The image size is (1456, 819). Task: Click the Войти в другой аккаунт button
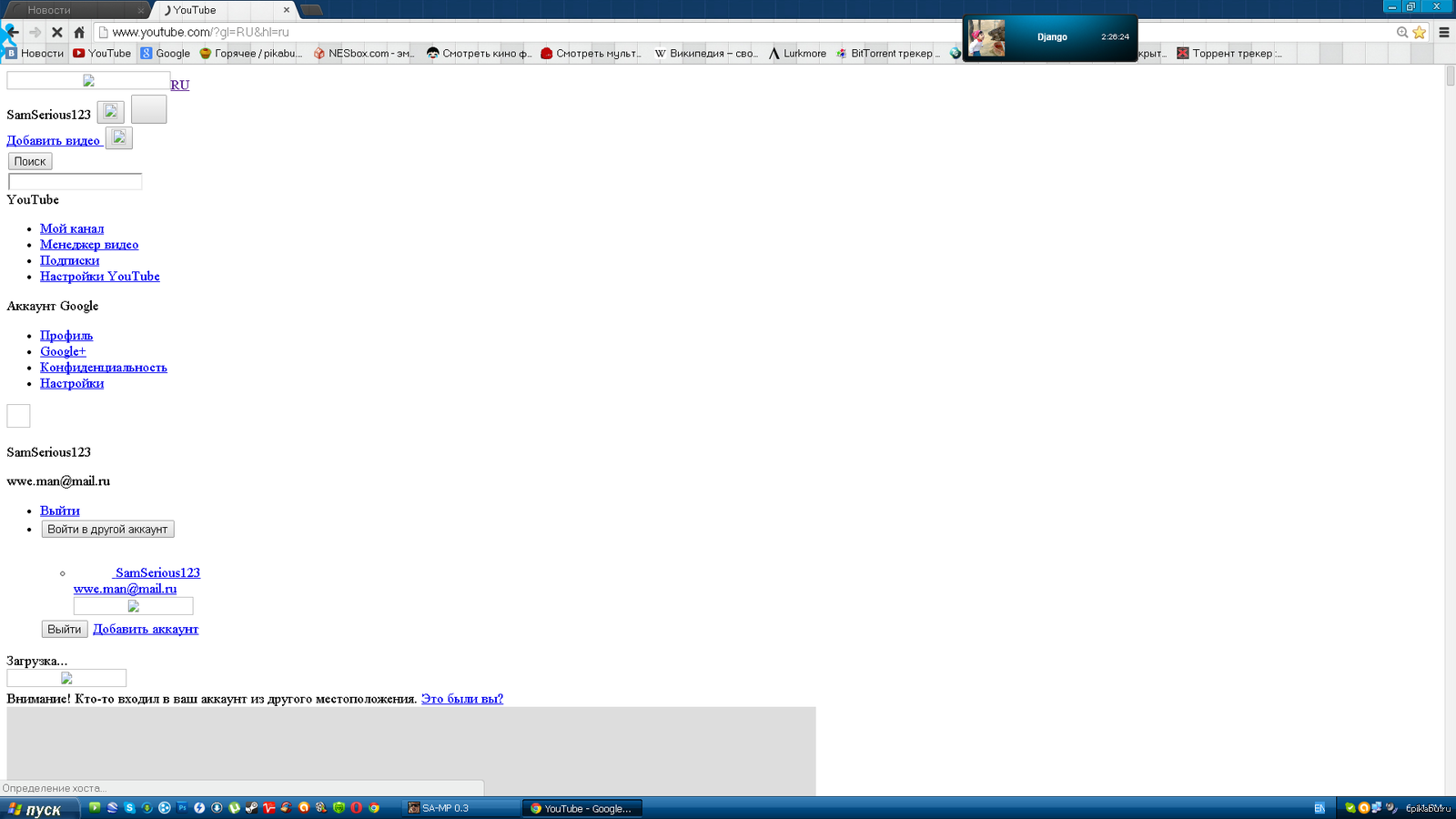(x=107, y=529)
